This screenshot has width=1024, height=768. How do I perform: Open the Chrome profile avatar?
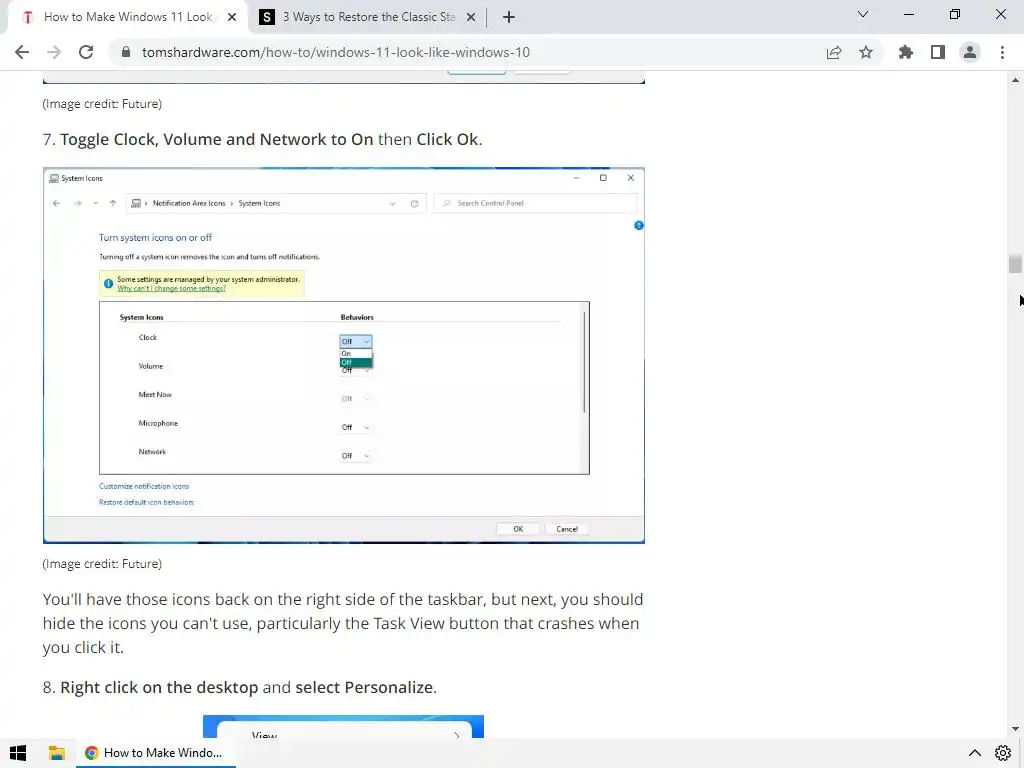pyautogui.click(x=970, y=52)
